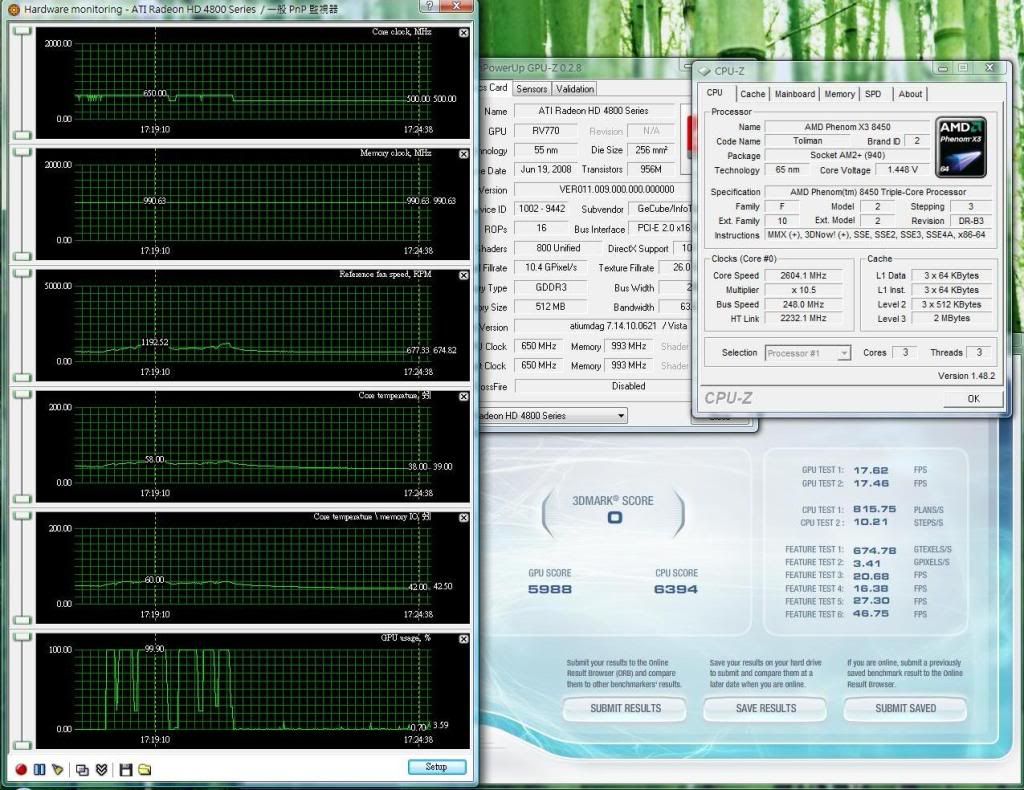The height and width of the screenshot is (790, 1024).
Task: Click the Hardware monitoring title bar icon
Action: click(x=13, y=9)
